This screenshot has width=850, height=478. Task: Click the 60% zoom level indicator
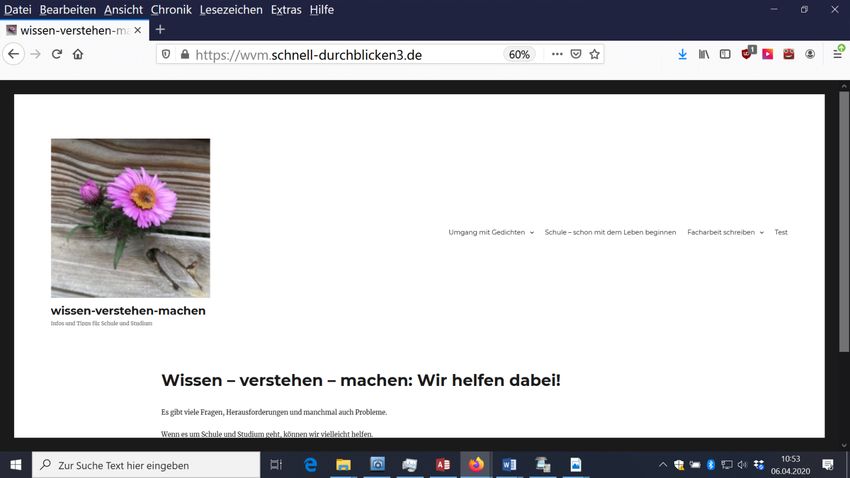pos(519,54)
